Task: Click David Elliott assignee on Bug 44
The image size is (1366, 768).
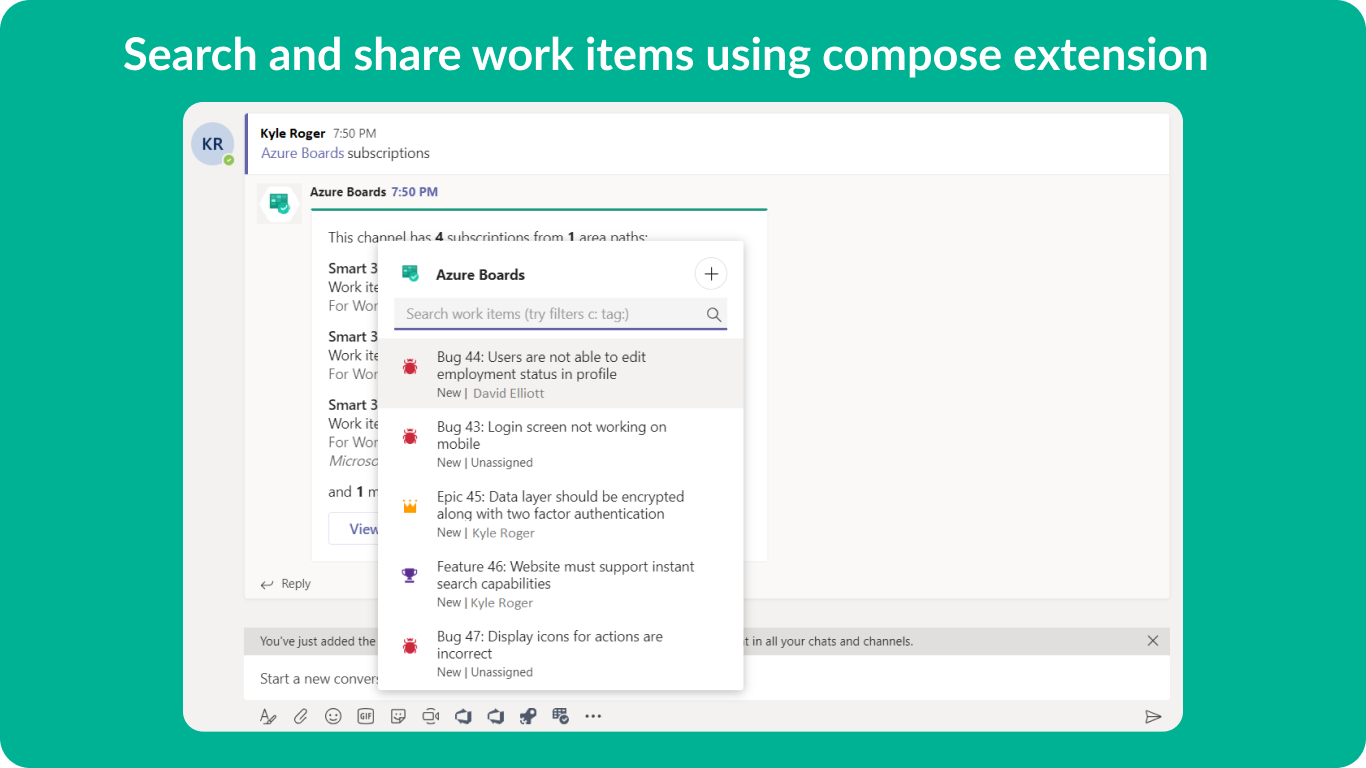Action: [x=509, y=393]
